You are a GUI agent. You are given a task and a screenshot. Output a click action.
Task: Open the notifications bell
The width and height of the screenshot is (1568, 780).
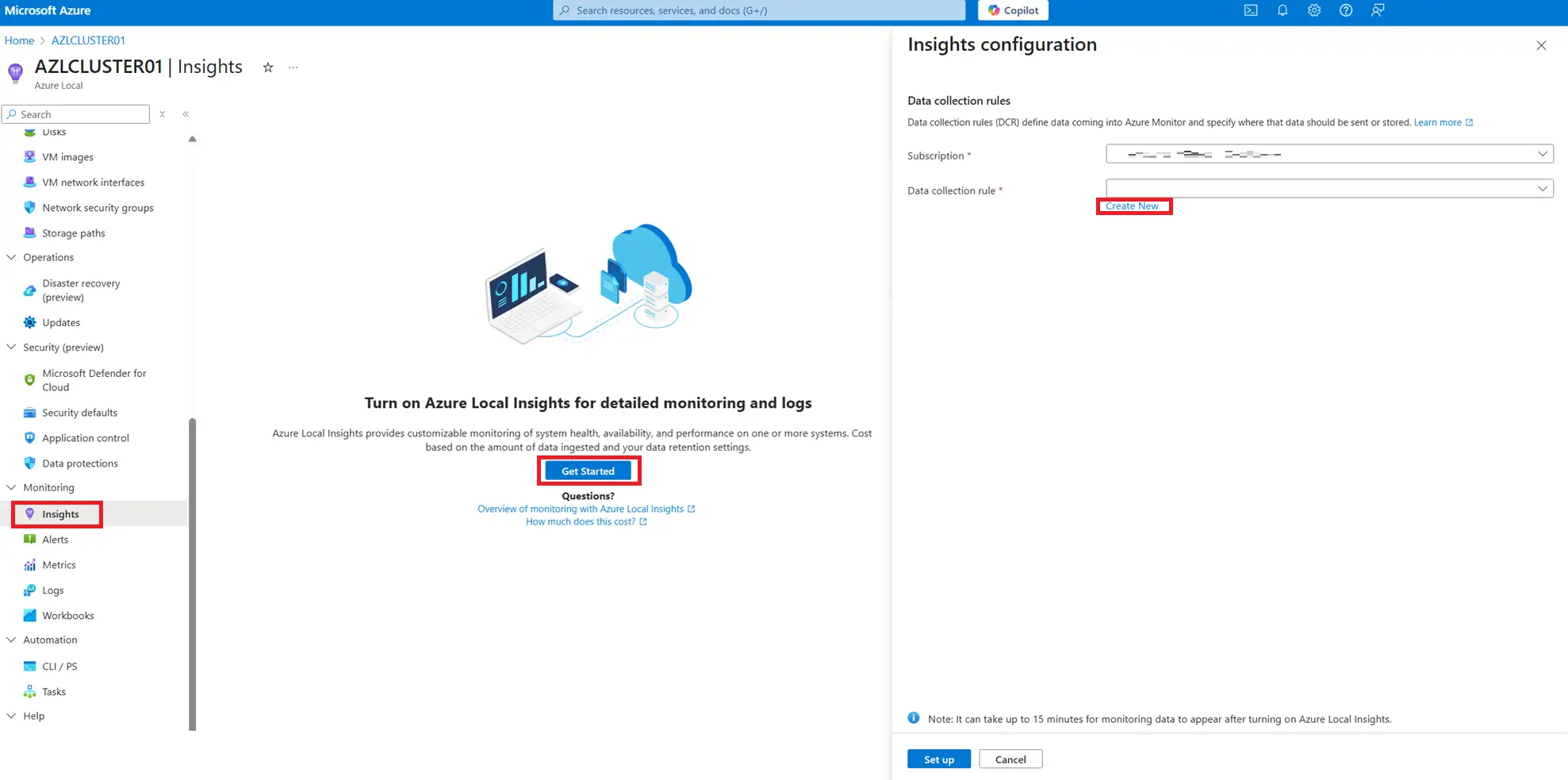coord(1282,10)
